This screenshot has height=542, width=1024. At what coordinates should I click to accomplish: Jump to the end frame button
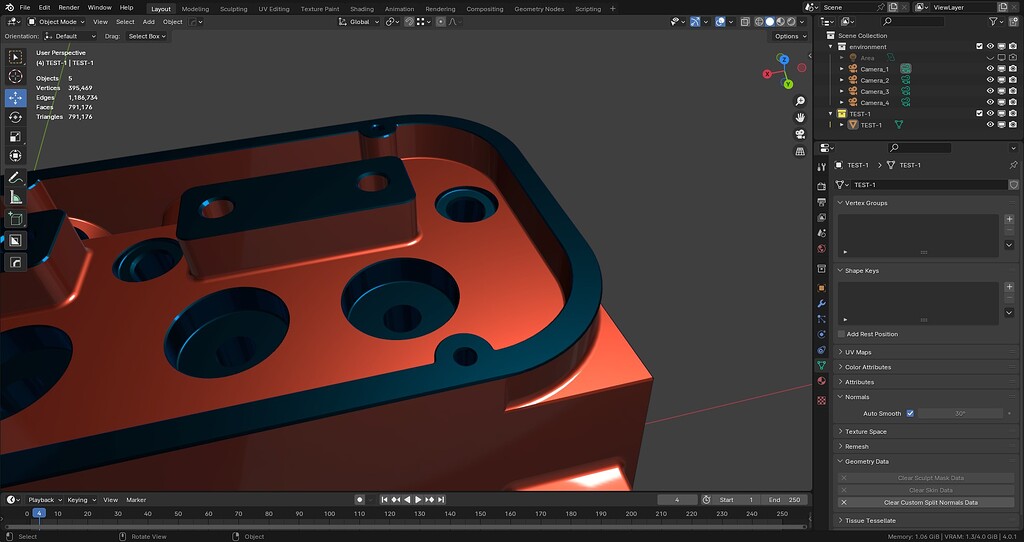click(x=441, y=500)
